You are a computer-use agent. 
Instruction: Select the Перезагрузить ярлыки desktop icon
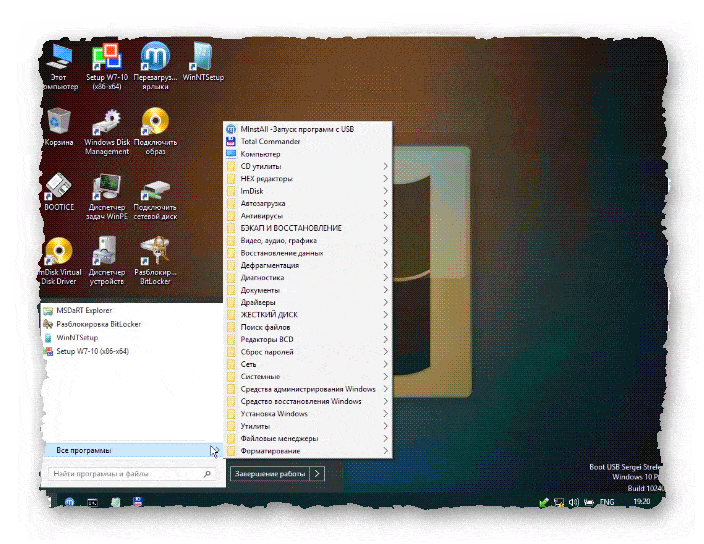[155, 66]
